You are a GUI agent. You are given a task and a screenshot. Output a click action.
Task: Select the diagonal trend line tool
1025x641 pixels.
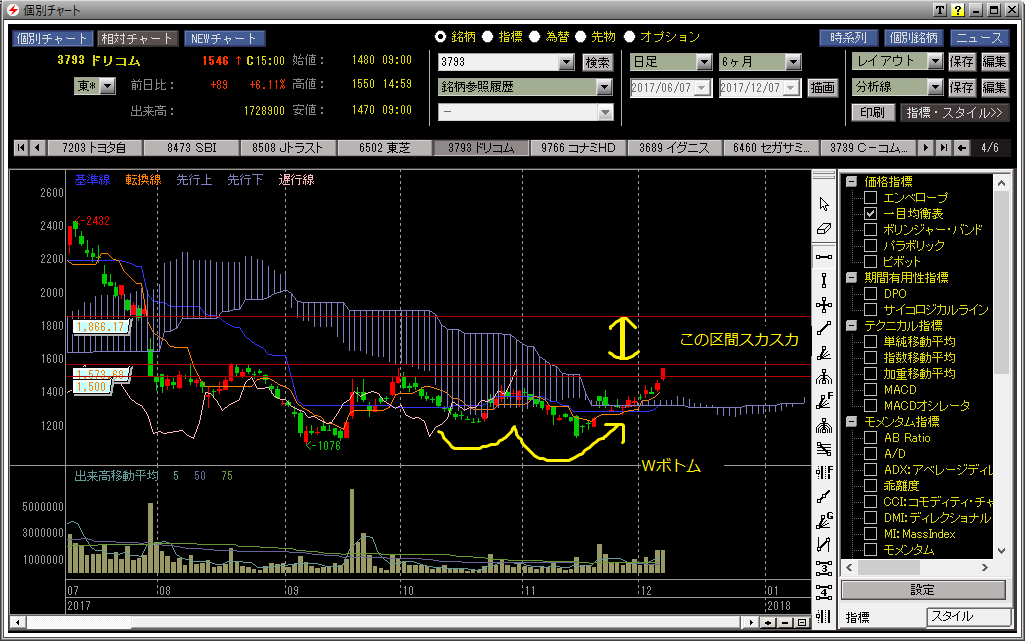coord(824,329)
